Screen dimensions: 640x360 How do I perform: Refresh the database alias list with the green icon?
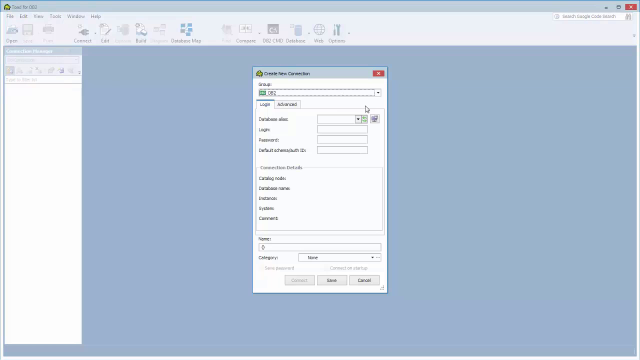[x=364, y=119]
